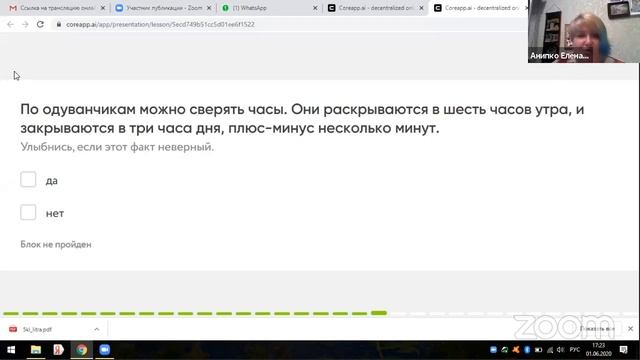Click the 'Улыбнись, если этот факт неверный' hint
The width and height of the screenshot is (640, 360).
click(117, 147)
